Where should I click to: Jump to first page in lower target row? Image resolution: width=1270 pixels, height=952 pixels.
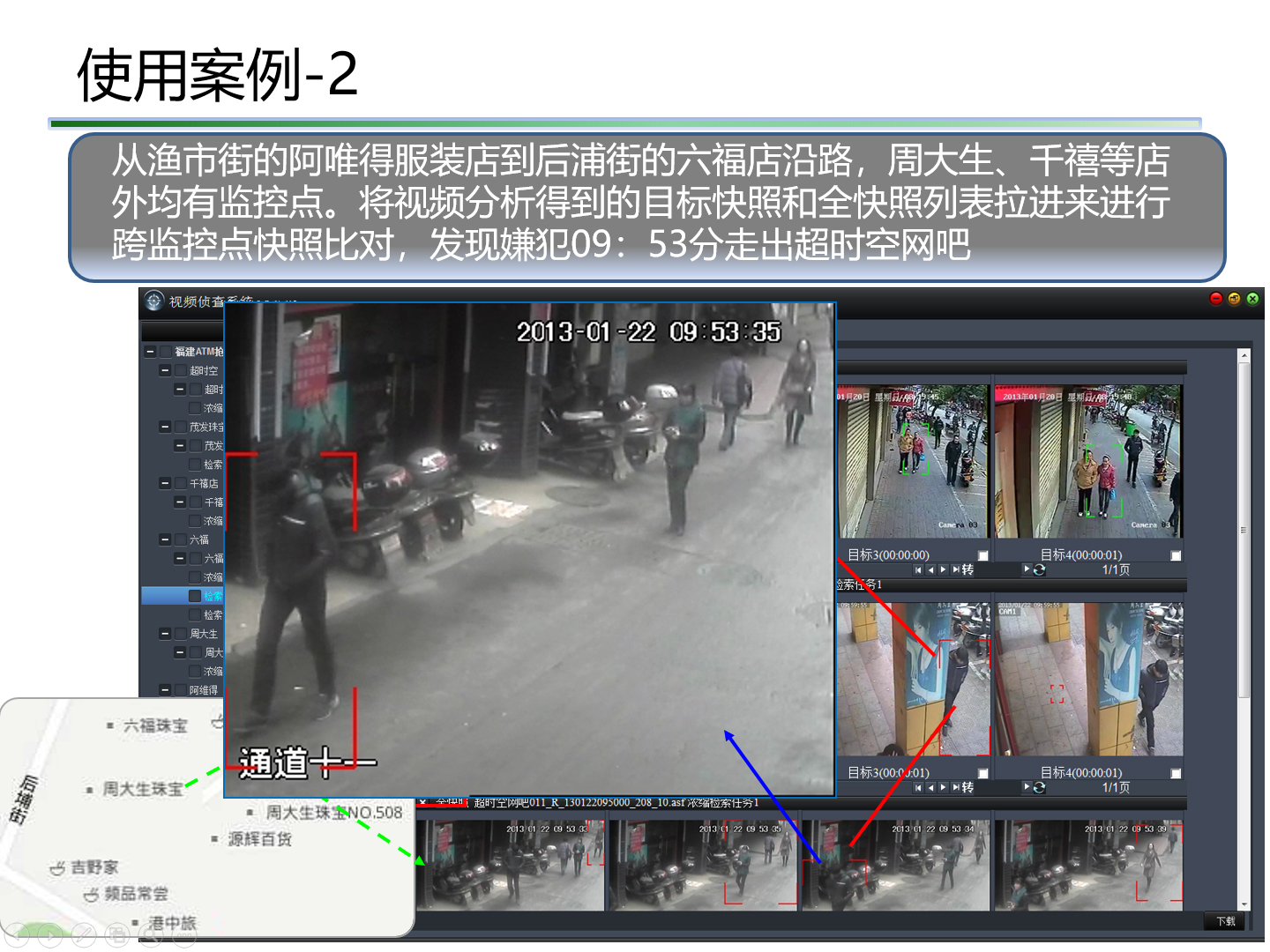pos(918,788)
